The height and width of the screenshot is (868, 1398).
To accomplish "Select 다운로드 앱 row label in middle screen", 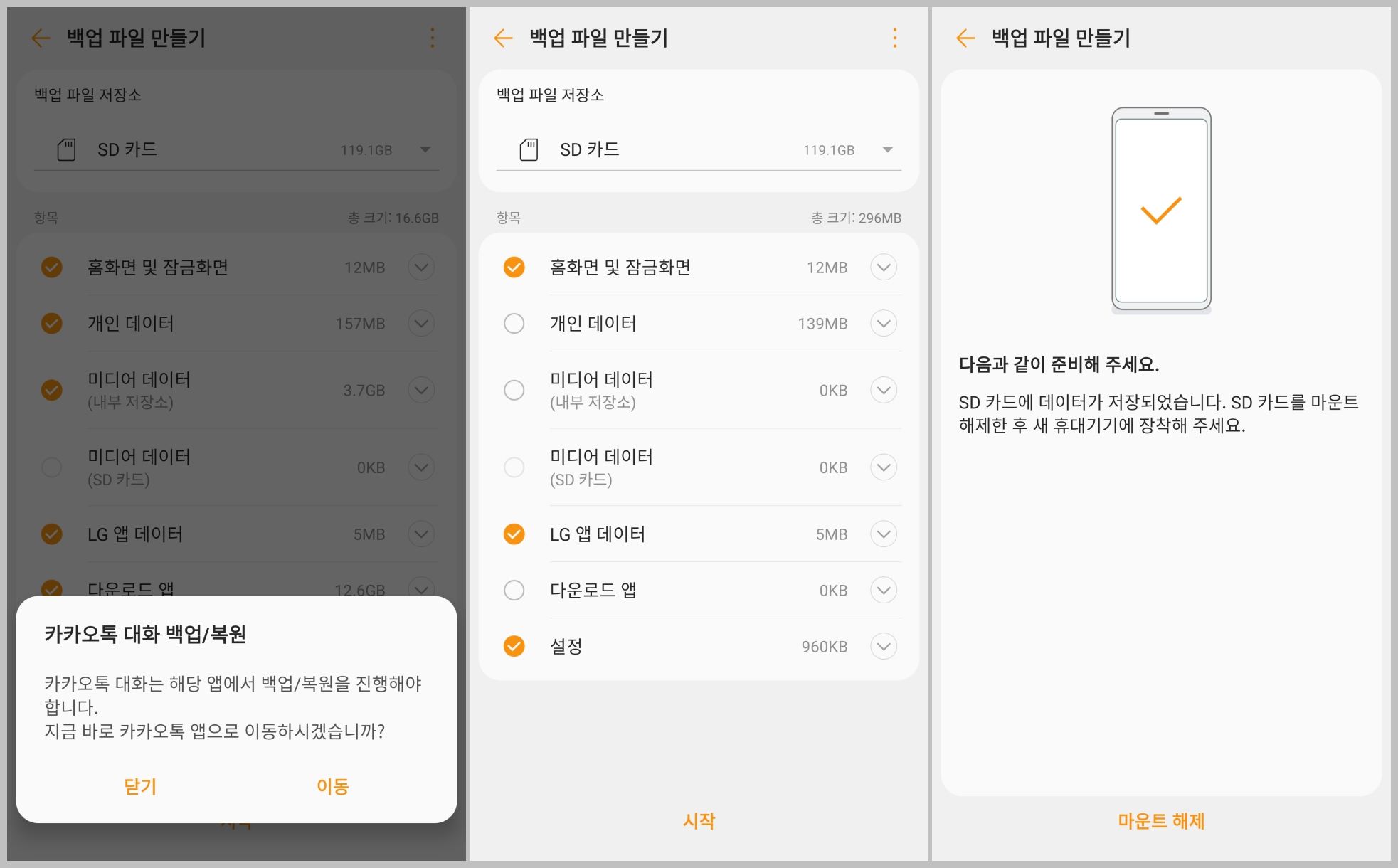I will pyautogui.click(x=593, y=591).
